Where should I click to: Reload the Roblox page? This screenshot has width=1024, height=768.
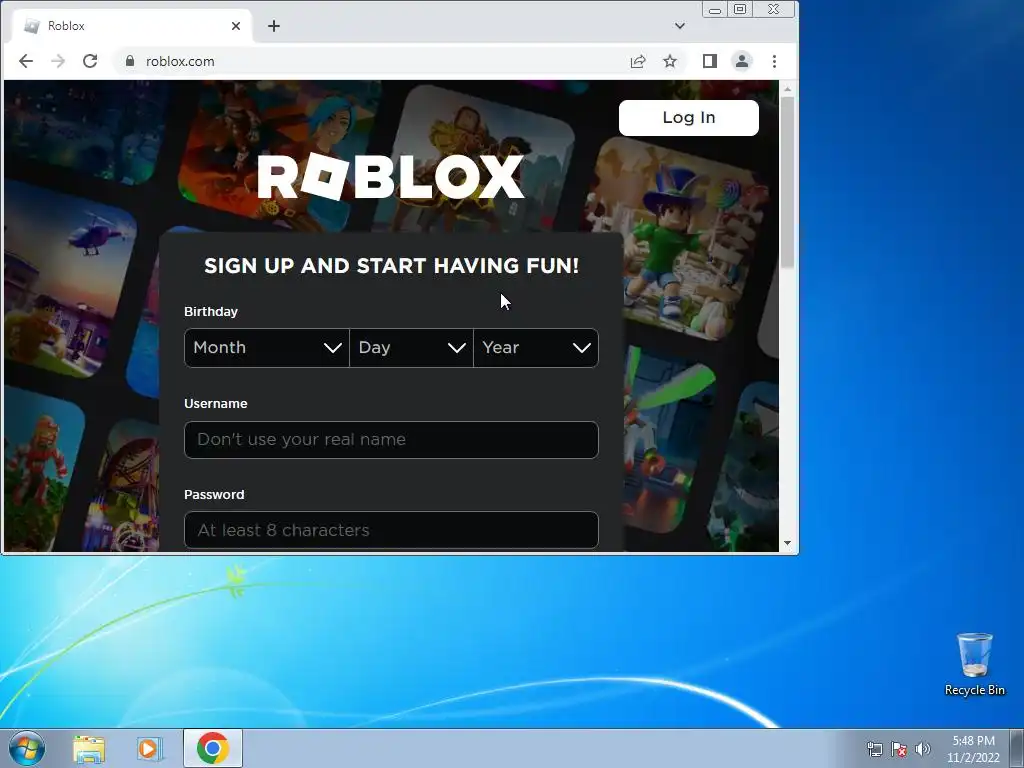coord(90,61)
